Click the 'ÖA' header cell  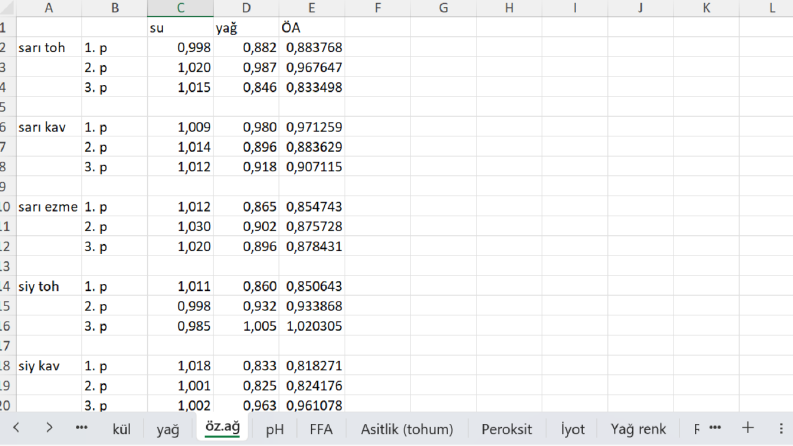[x=312, y=27]
